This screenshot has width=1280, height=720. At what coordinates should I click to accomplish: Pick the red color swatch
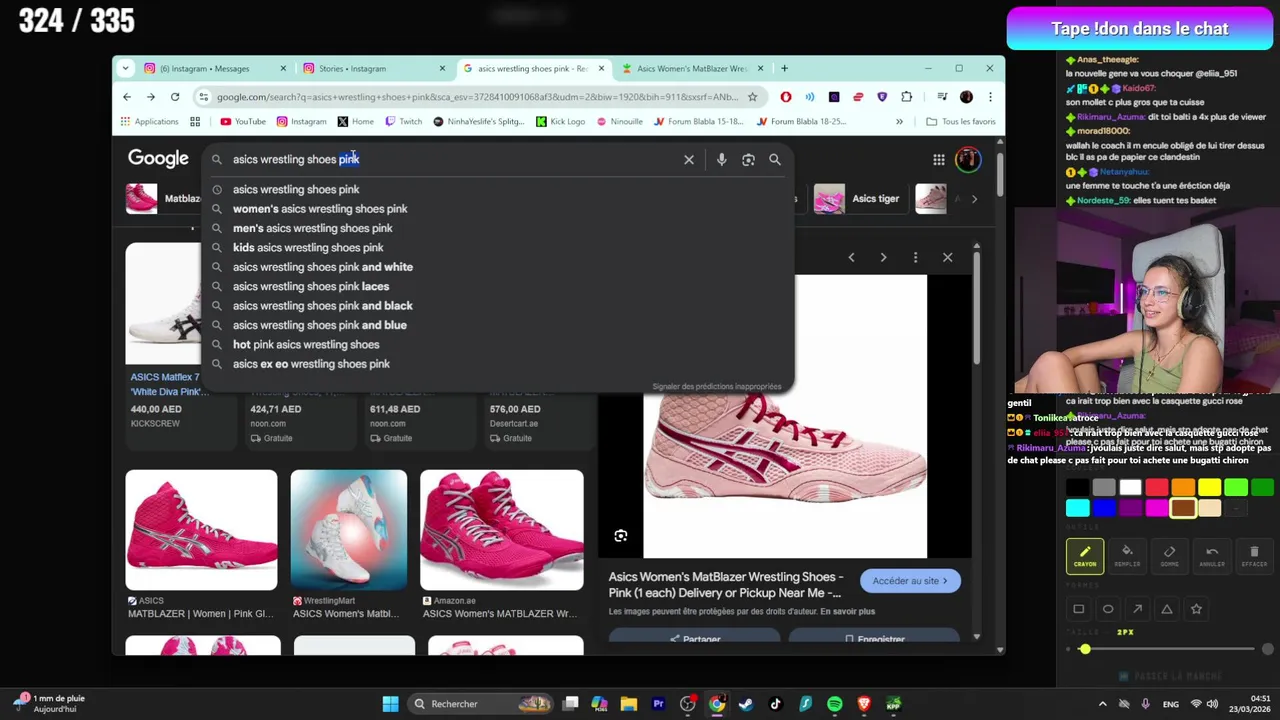click(1157, 487)
